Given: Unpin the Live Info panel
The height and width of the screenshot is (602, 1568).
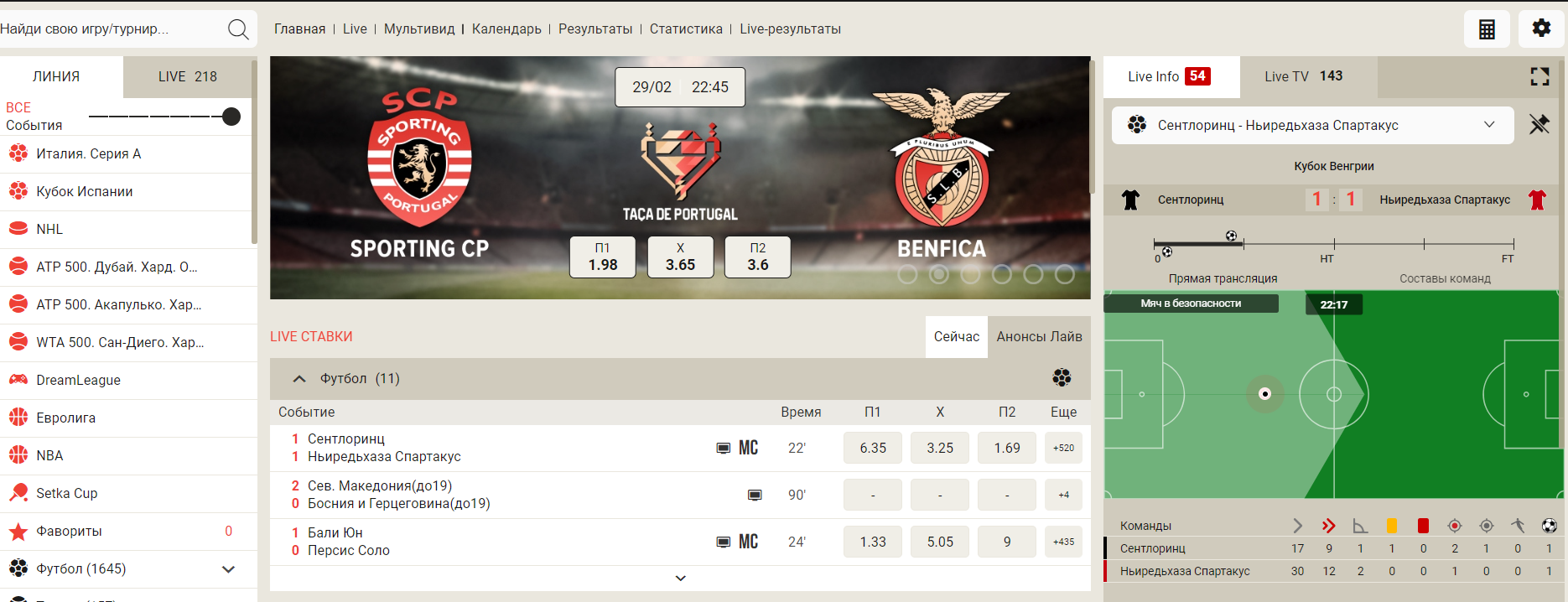Looking at the screenshot, I should tap(1539, 125).
